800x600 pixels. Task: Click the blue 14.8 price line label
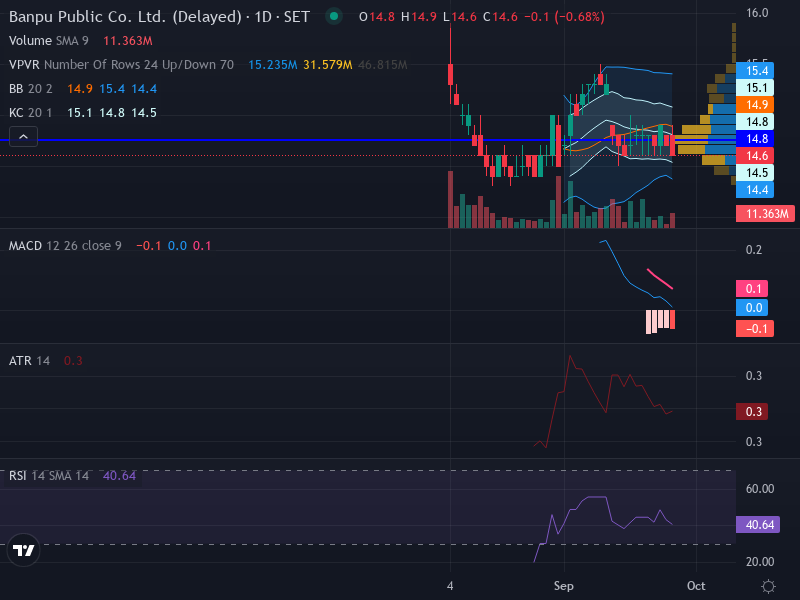(x=755, y=139)
